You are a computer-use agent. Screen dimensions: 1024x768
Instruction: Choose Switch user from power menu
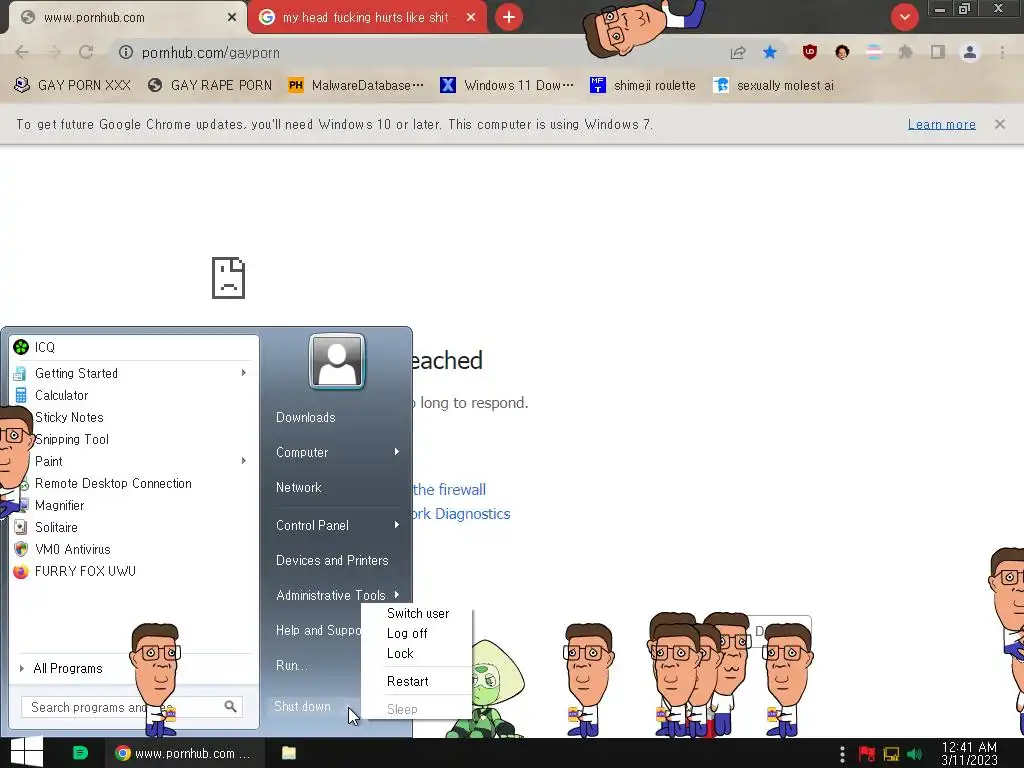point(418,613)
